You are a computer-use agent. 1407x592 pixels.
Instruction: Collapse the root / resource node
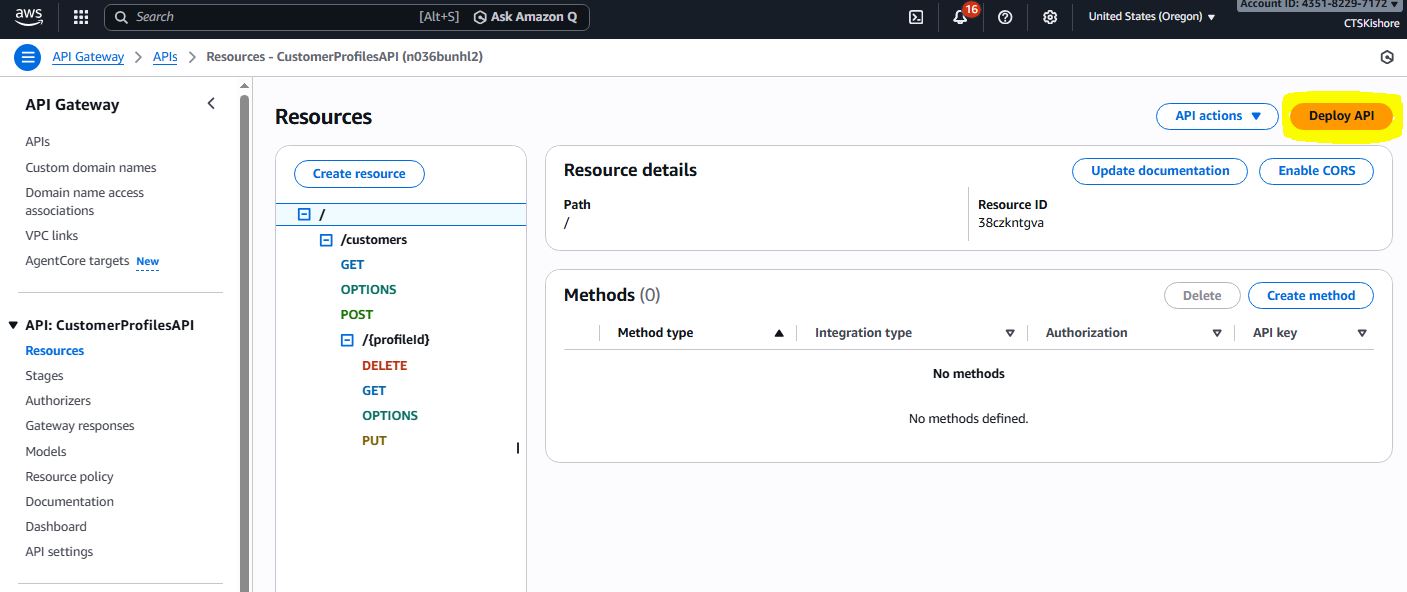[304, 215]
